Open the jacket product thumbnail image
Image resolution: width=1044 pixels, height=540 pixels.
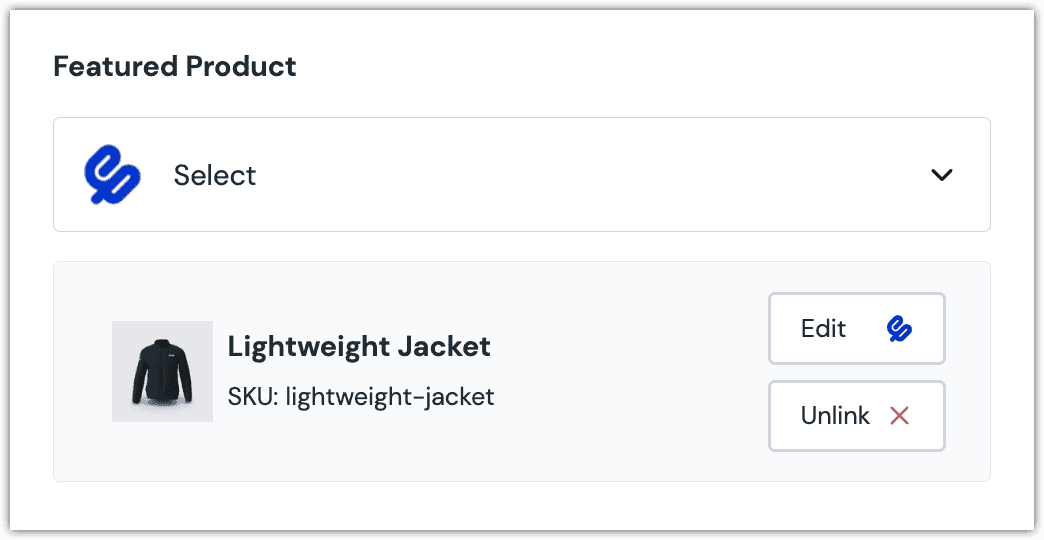tap(162, 371)
